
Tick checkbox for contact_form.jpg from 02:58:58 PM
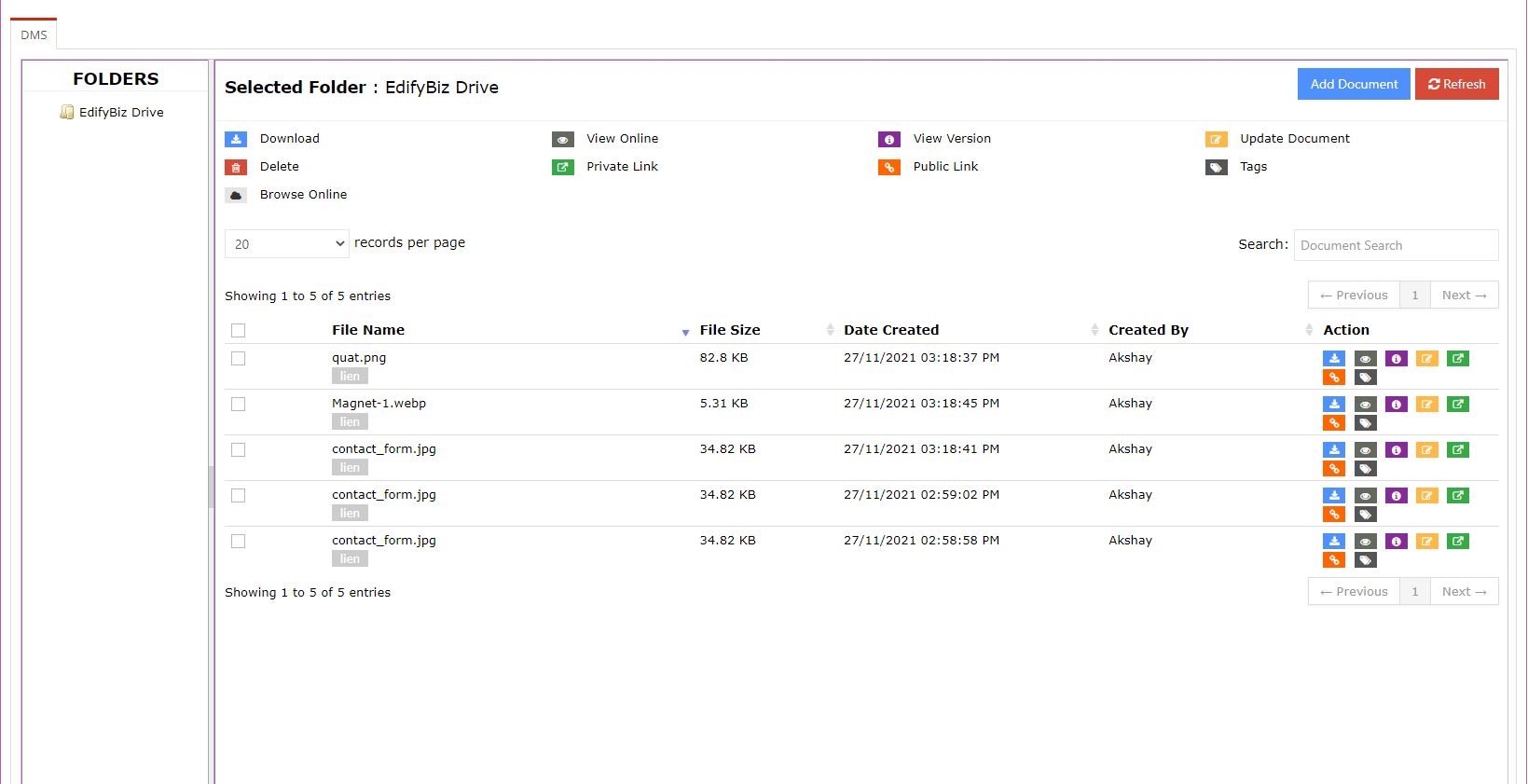click(238, 541)
